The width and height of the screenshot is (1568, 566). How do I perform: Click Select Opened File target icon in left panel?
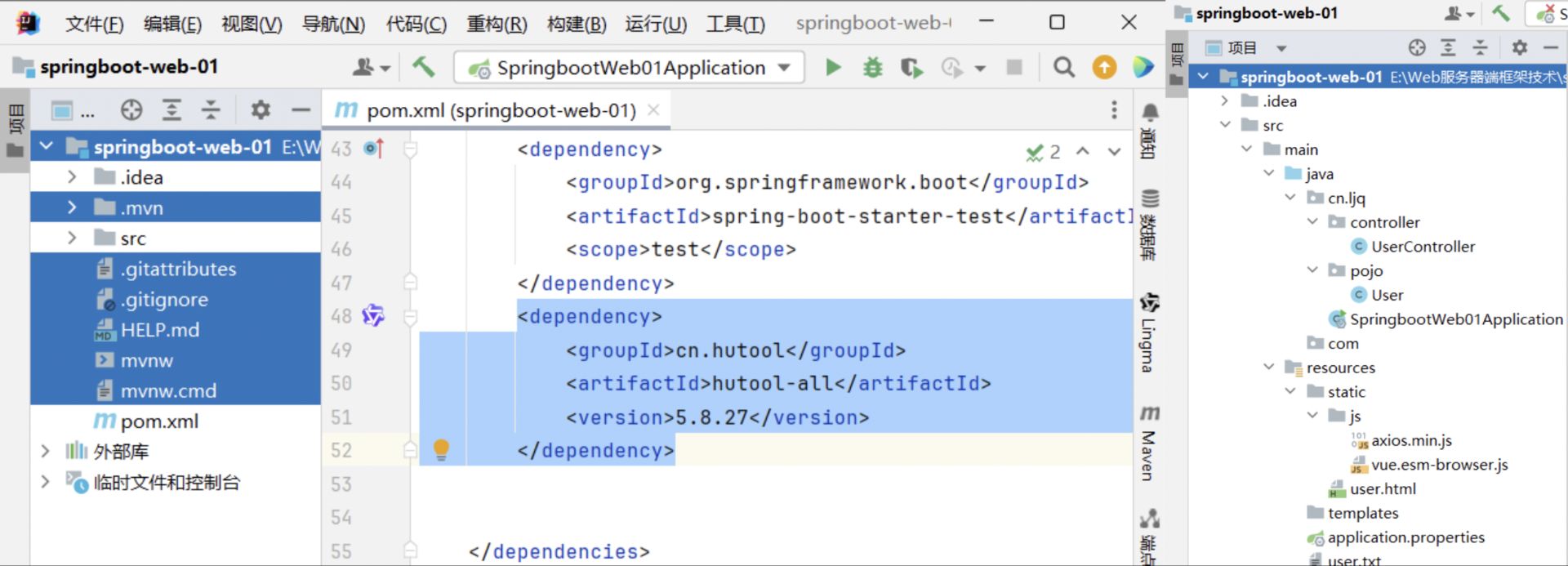coord(131,109)
